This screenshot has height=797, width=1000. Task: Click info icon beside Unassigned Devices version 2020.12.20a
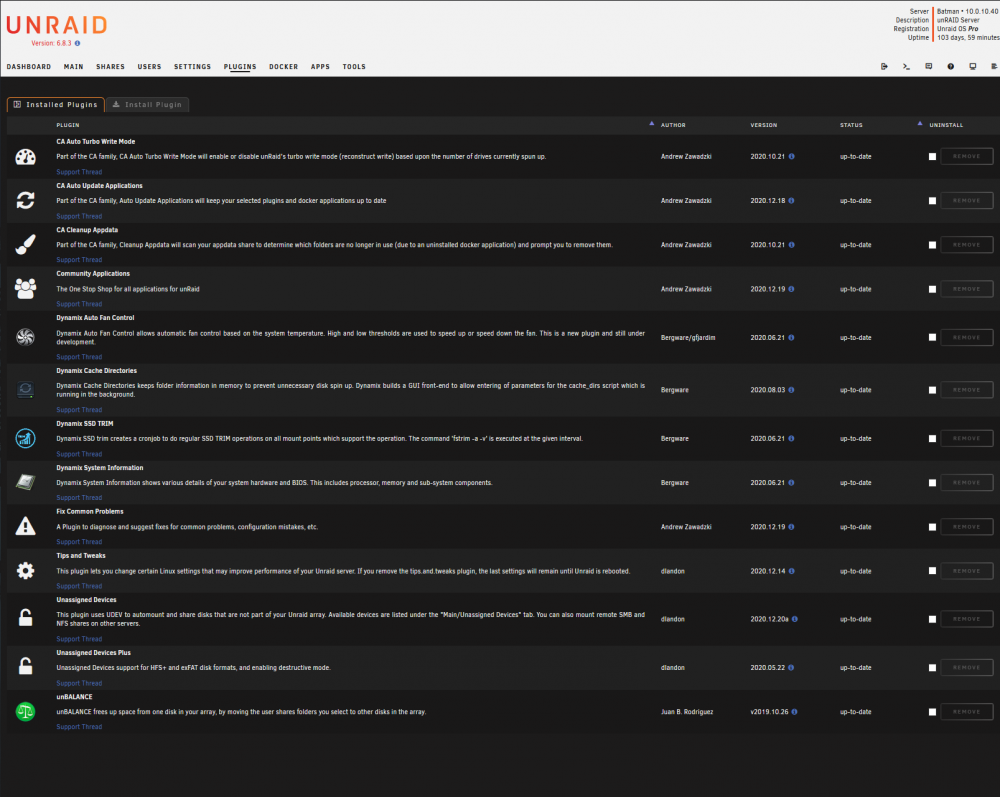795,619
